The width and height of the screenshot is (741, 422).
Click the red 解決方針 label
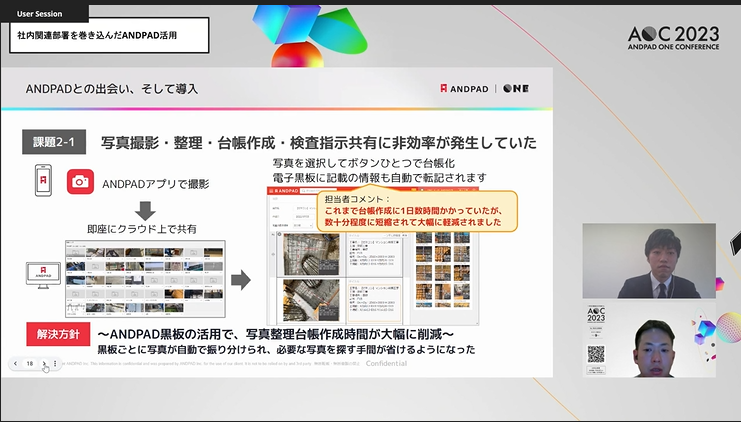coord(58,334)
